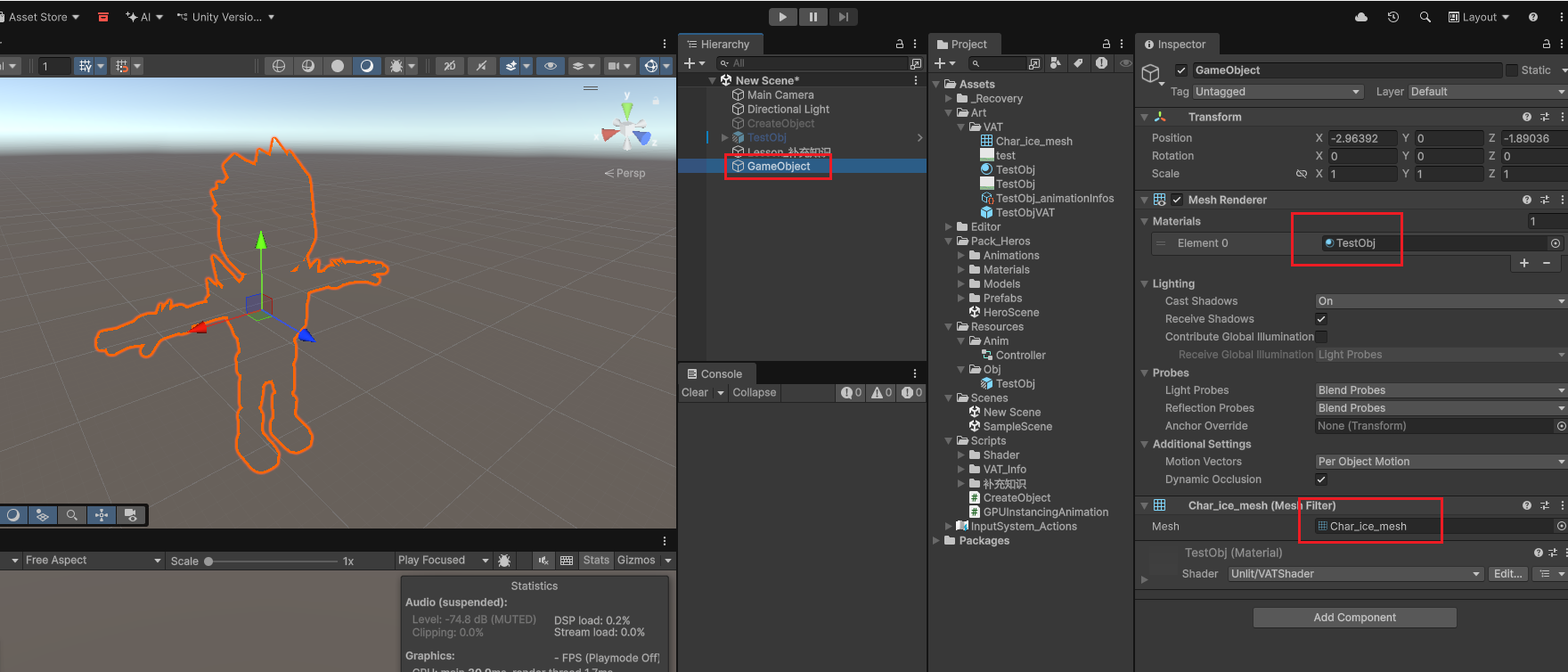Open the Unity cloud services icon
This screenshot has width=1568, height=672.
1361,17
